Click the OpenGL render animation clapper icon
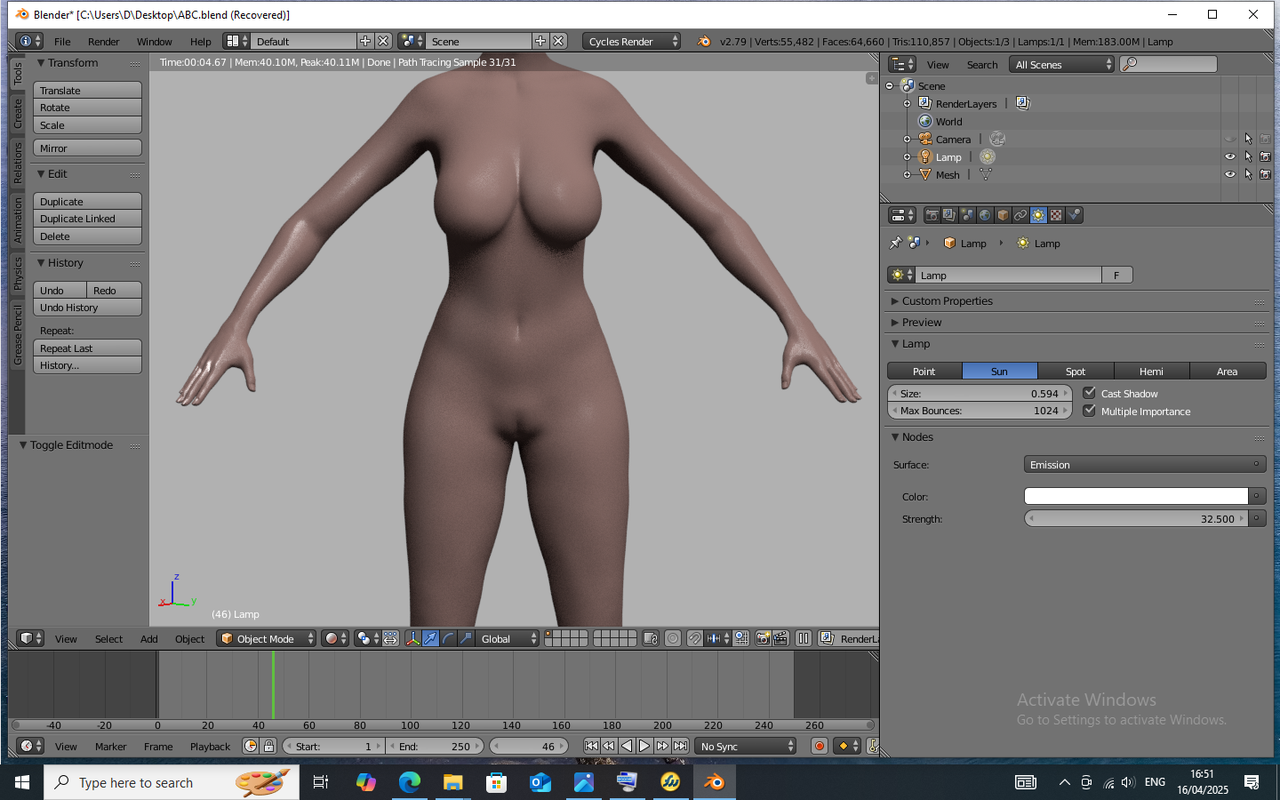 pos(780,638)
